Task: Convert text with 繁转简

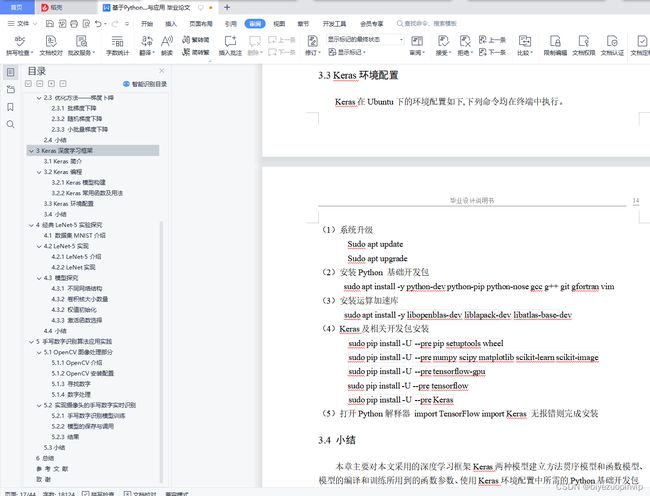Action: pyautogui.click(x=196, y=40)
